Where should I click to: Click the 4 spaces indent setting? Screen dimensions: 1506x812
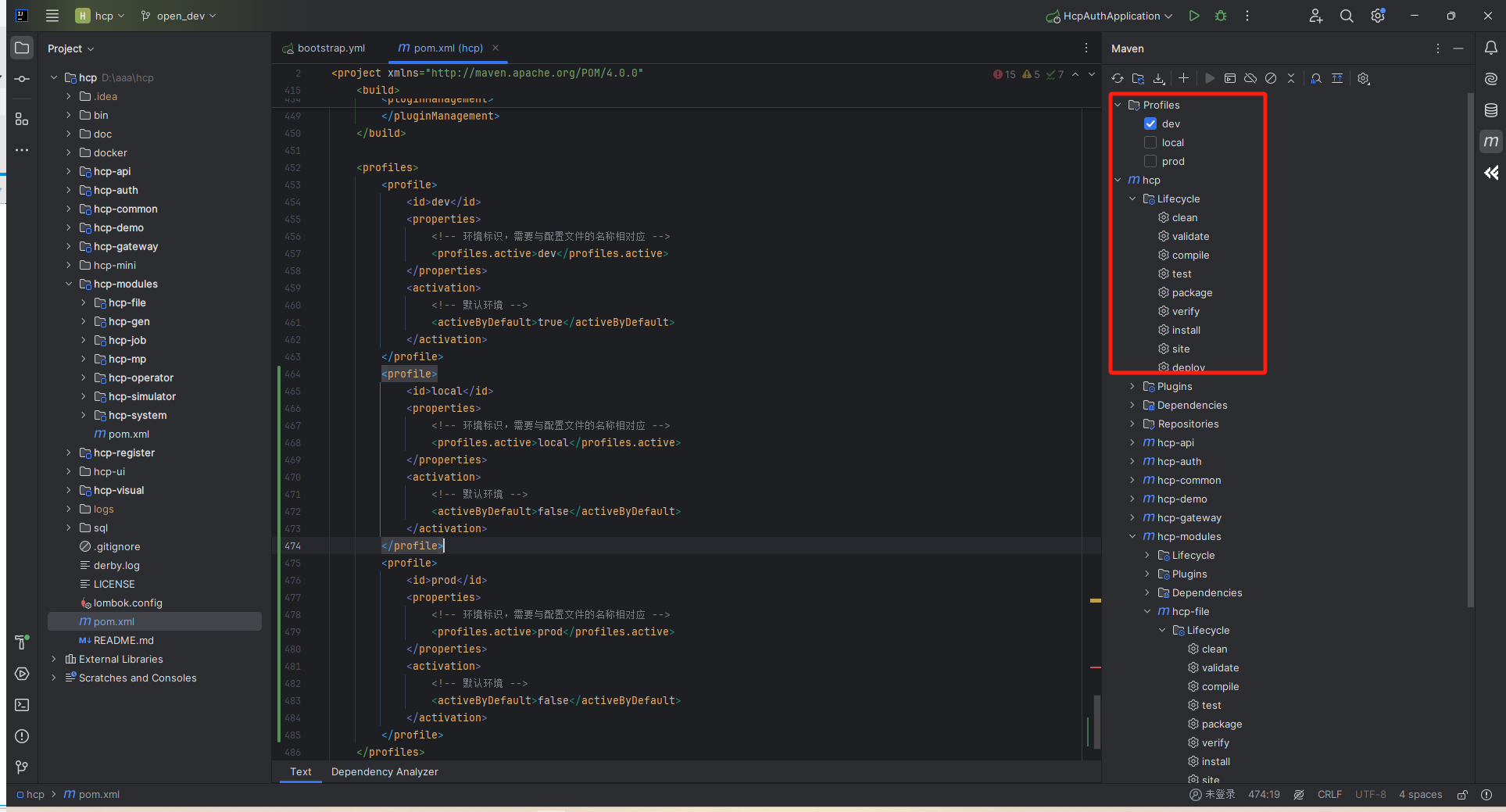pyautogui.click(x=1420, y=794)
